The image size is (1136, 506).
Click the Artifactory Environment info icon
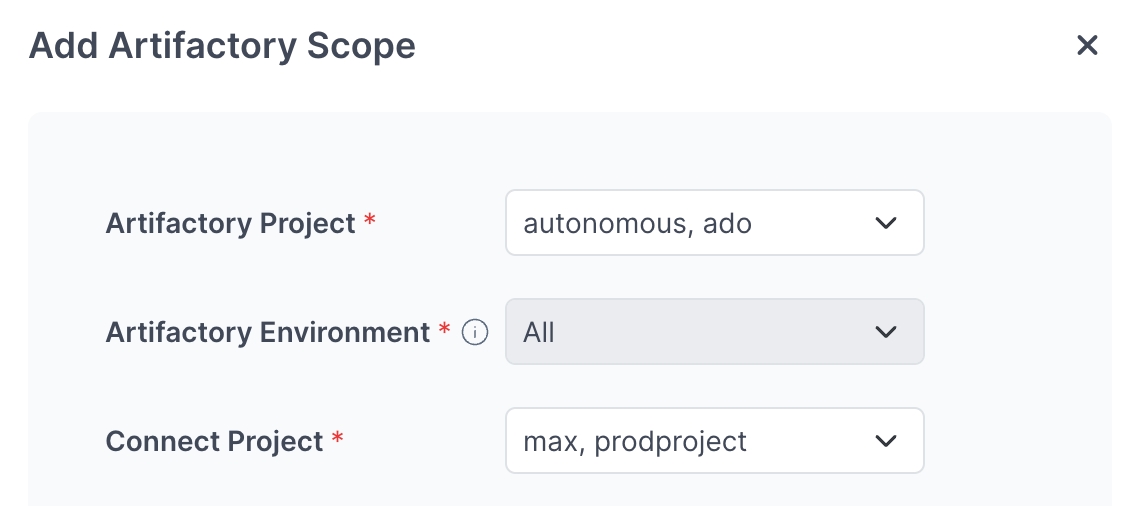point(475,332)
